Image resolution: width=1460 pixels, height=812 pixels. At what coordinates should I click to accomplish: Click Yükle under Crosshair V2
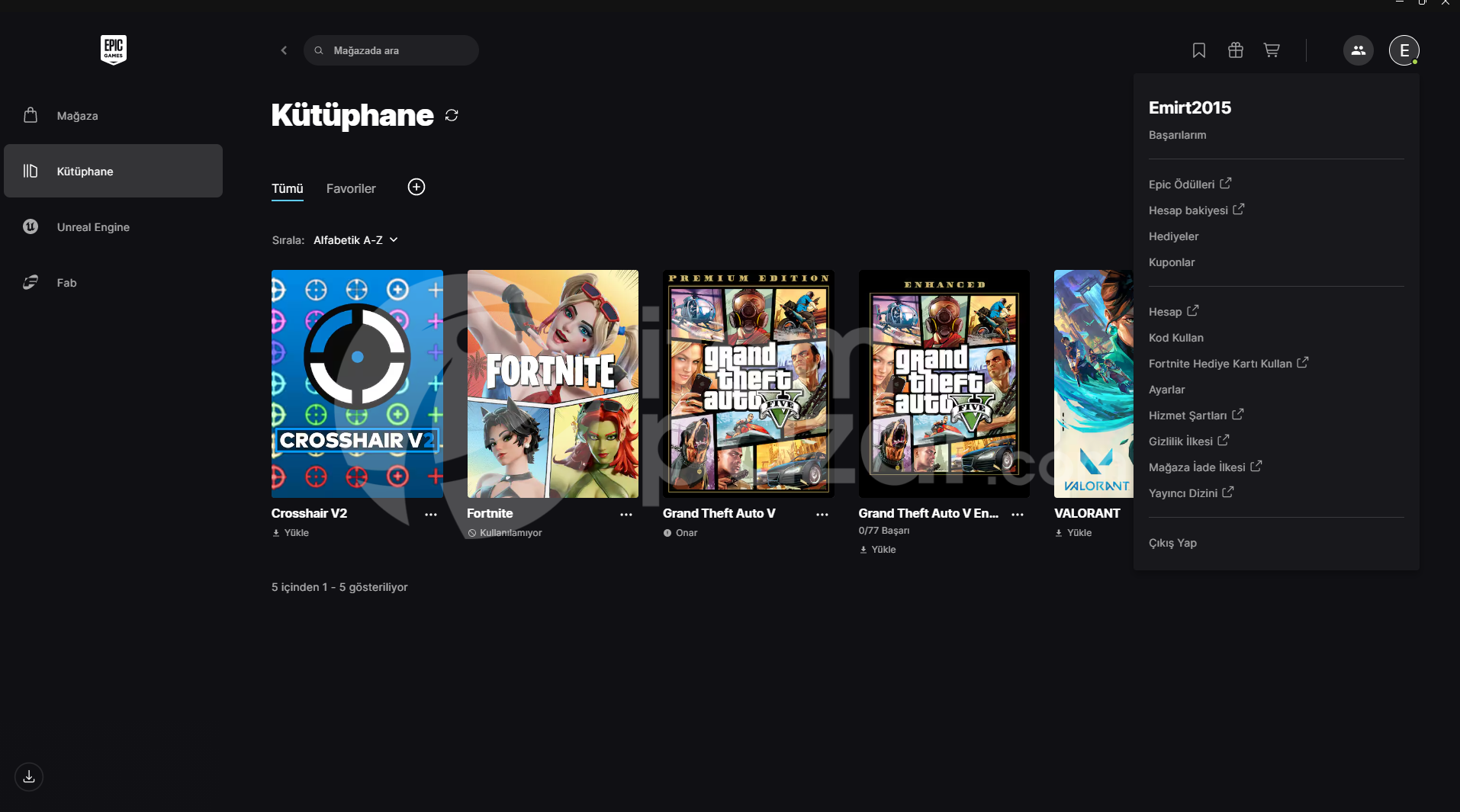tap(291, 533)
